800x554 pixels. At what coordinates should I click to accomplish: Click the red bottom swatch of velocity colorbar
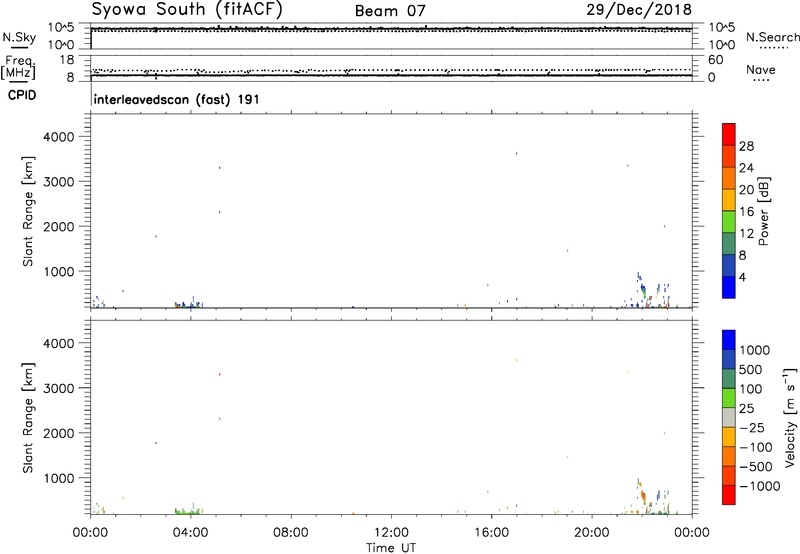pyautogui.click(x=729, y=495)
